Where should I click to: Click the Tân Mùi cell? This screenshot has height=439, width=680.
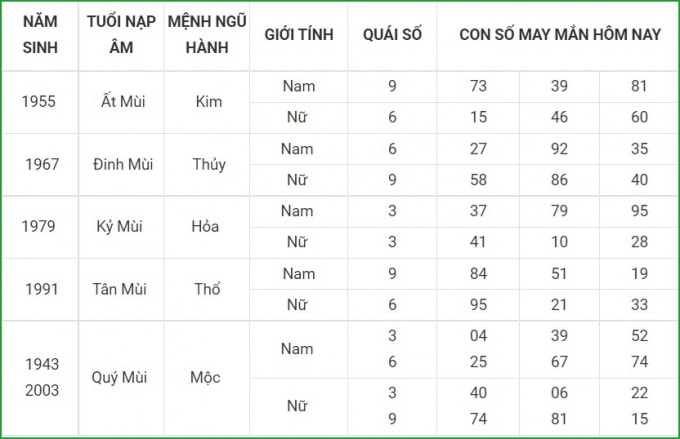tap(119, 289)
